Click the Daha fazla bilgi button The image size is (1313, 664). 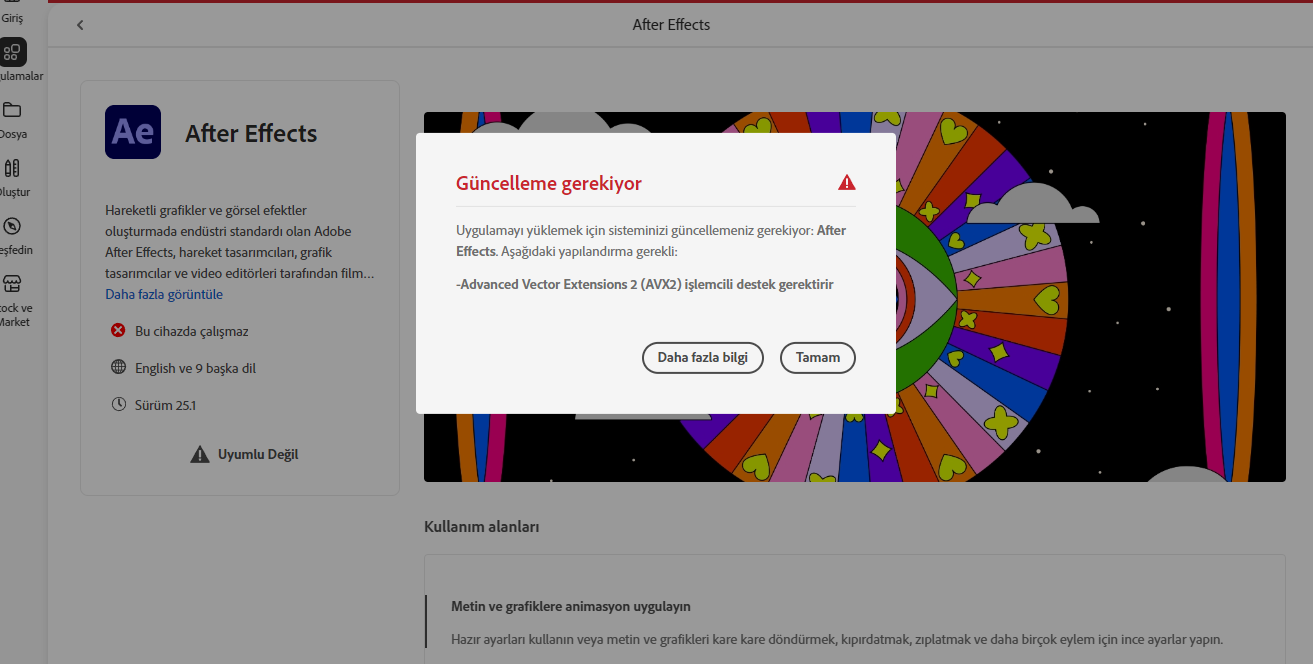click(x=702, y=358)
